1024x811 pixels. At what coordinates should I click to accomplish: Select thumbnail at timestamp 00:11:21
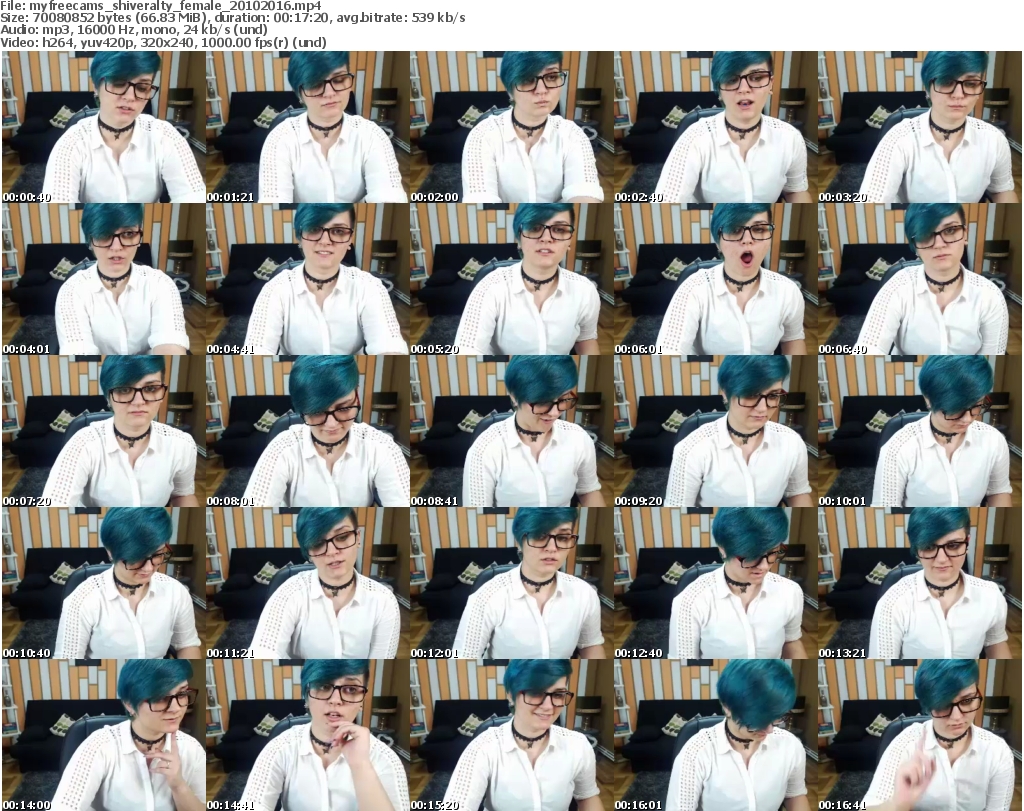(x=308, y=584)
